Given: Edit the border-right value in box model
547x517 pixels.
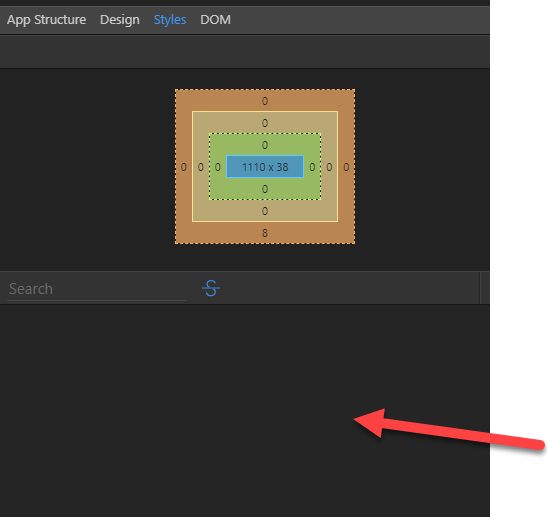Looking at the screenshot, I should [x=329, y=167].
